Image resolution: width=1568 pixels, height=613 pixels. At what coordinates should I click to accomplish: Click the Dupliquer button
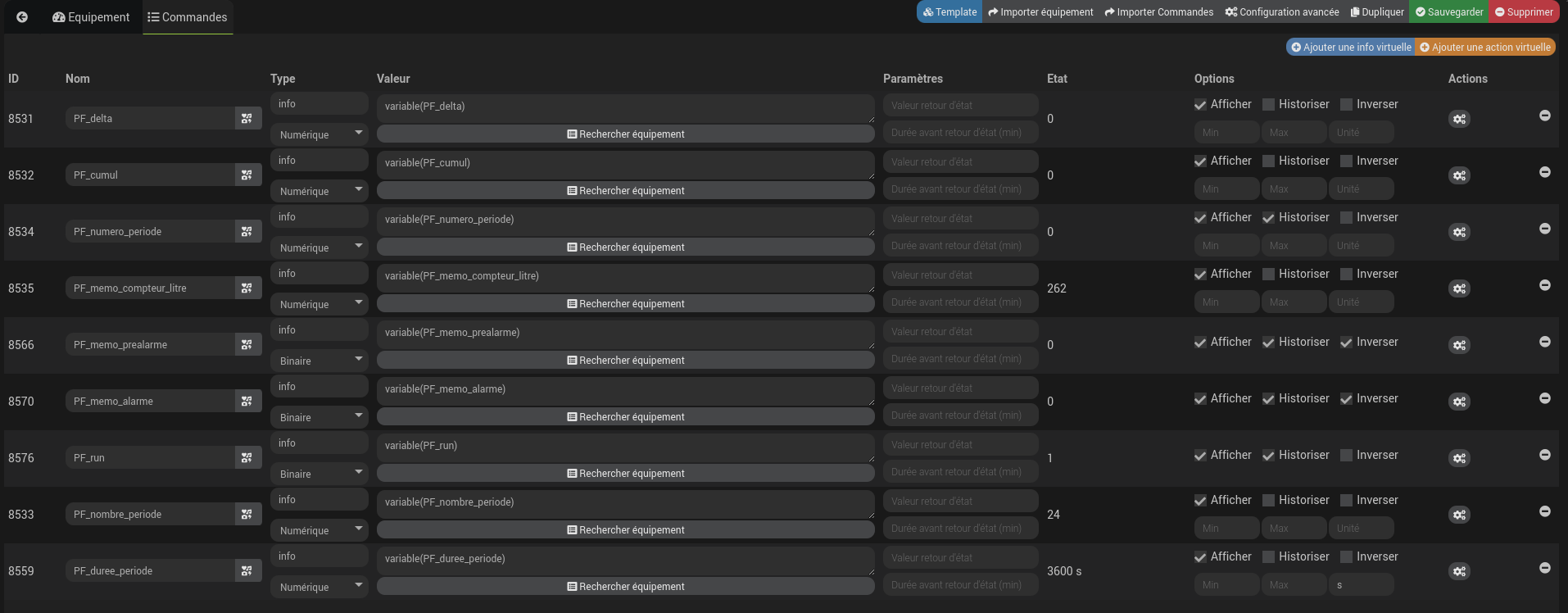(x=1377, y=11)
